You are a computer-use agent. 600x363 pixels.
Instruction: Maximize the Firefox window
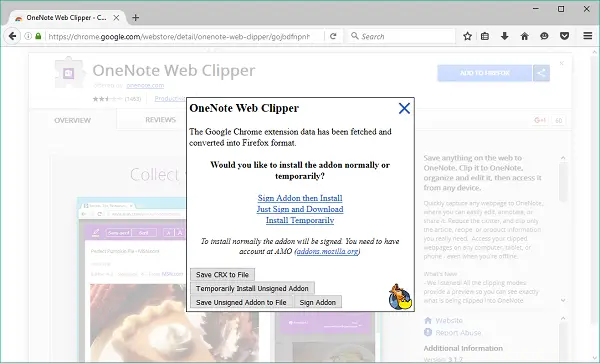point(561,9)
